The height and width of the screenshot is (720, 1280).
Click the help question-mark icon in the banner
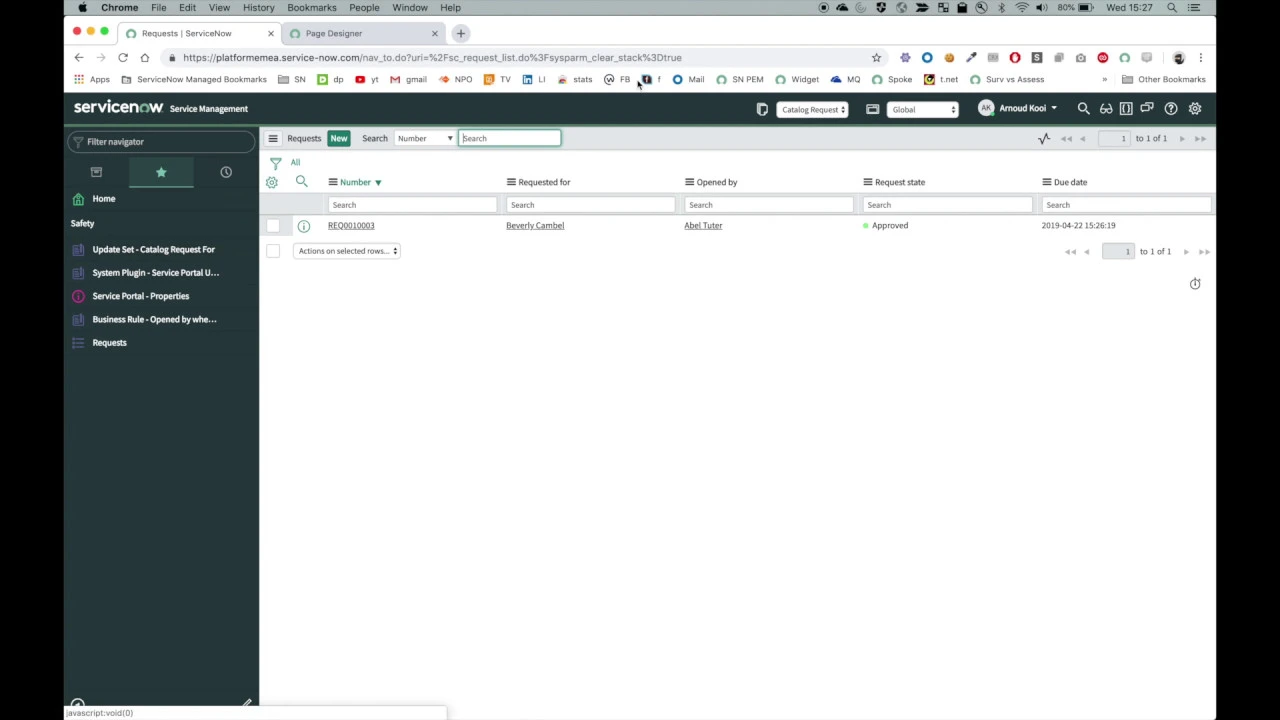pyautogui.click(x=1170, y=108)
